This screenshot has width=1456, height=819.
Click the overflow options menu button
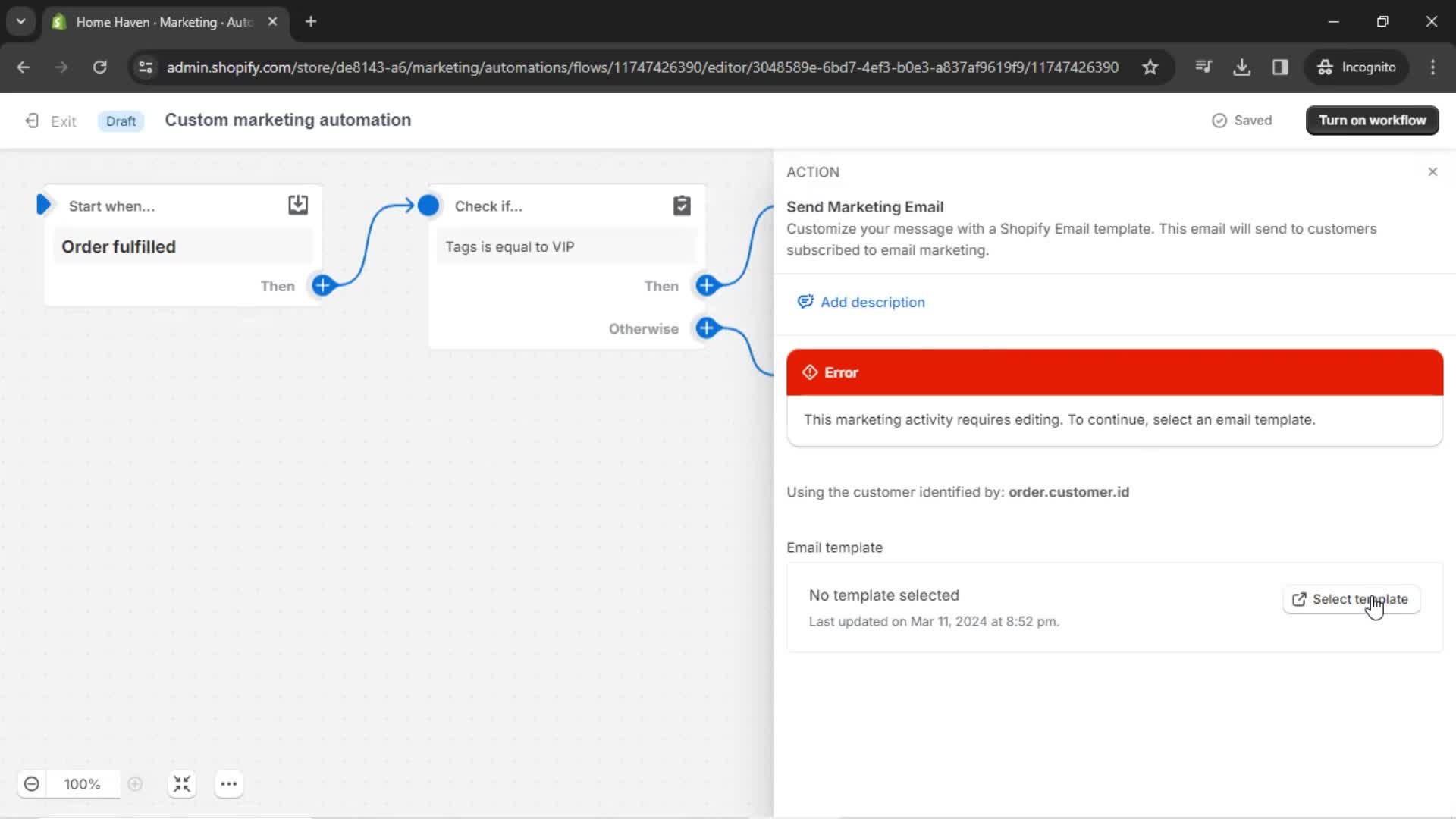point(228,784)
